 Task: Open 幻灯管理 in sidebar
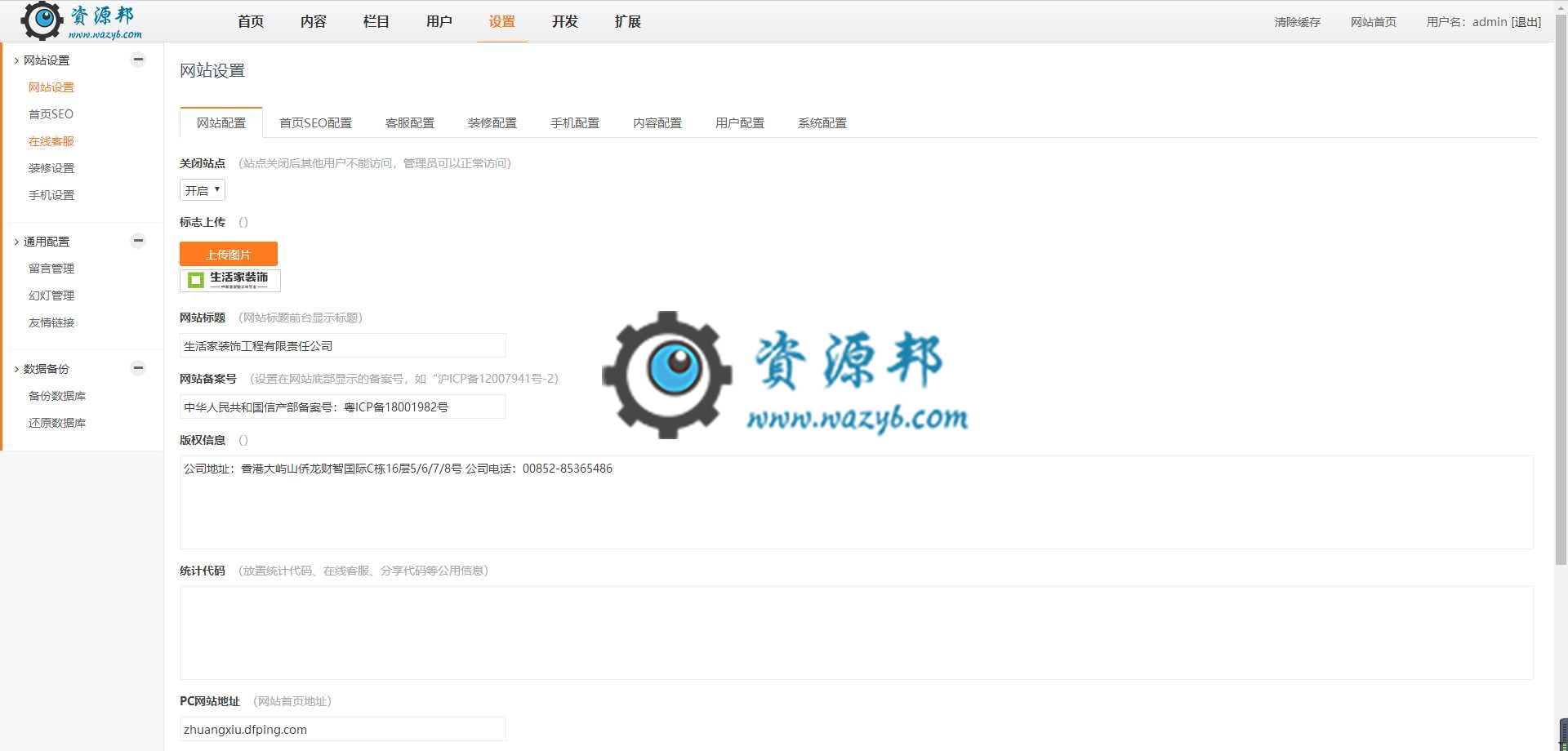tap(51, 296)
